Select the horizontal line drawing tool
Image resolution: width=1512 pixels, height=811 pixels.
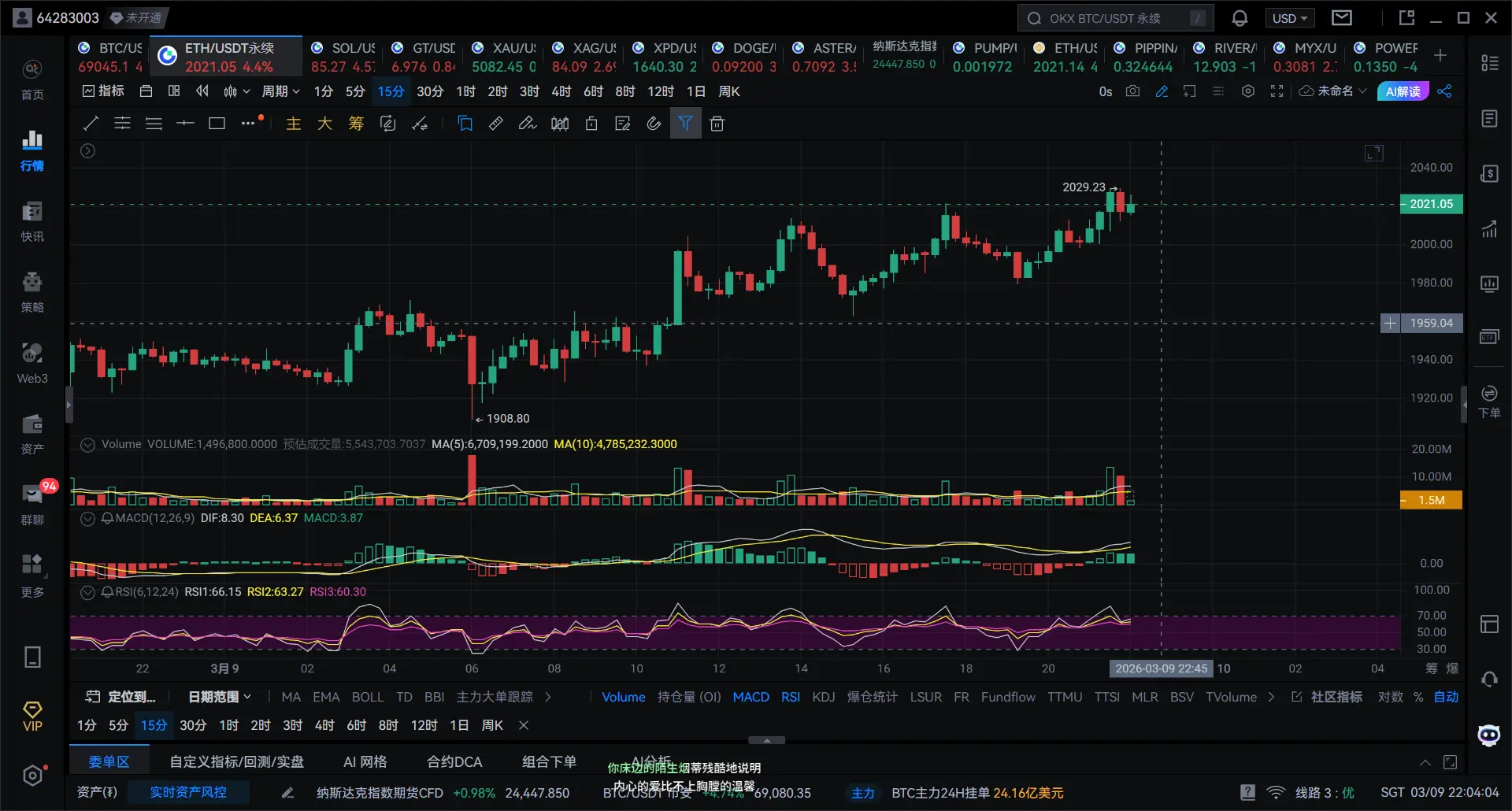[x=185, y=123]
